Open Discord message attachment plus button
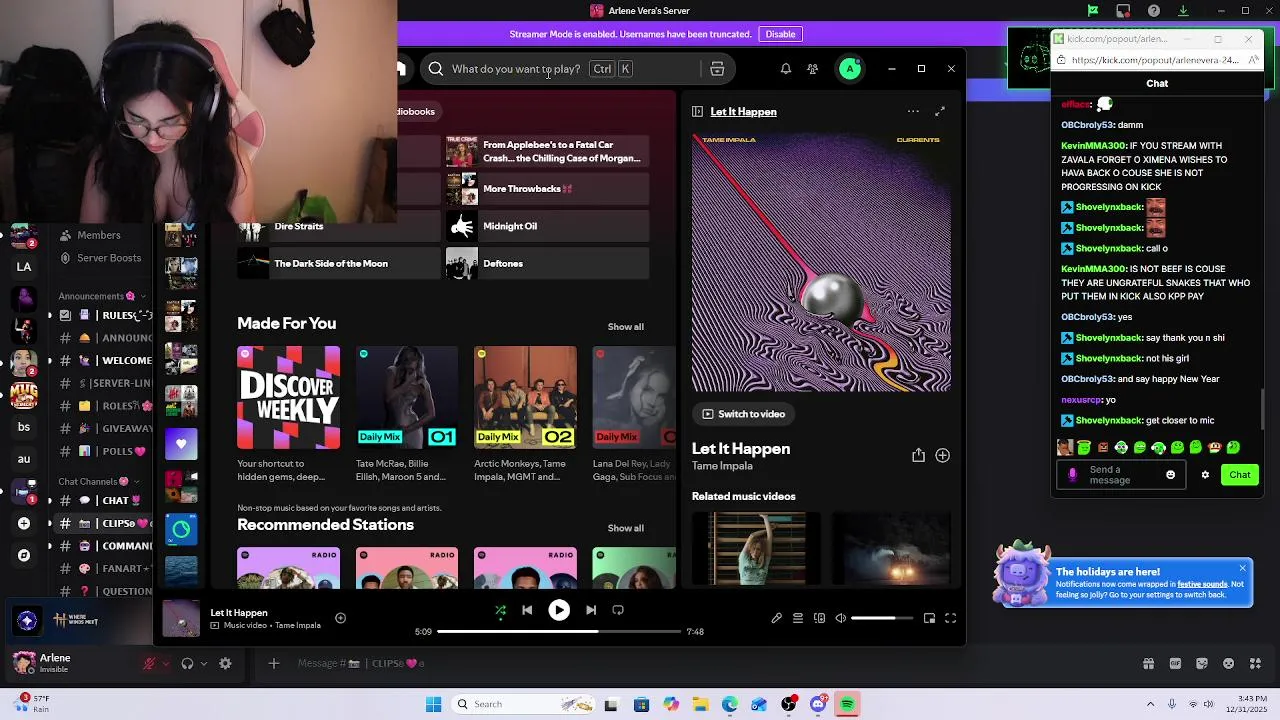Image resolution: width=1280 pixels, height=720 pixels. coord(274,663)
